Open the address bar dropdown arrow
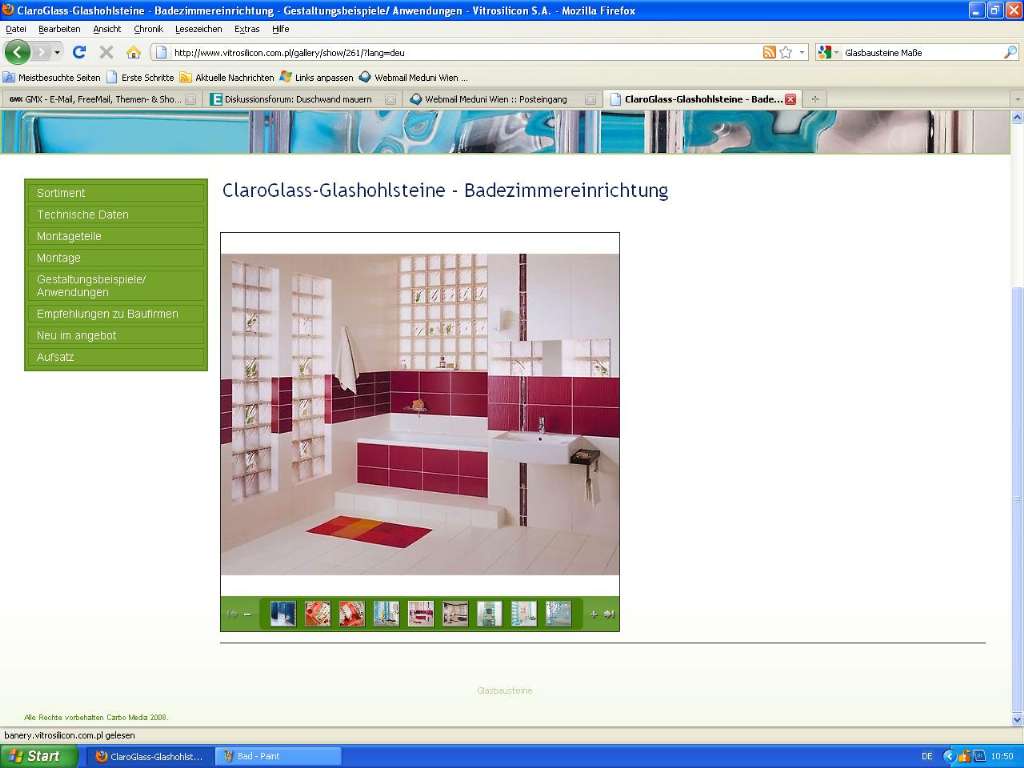 point(802,52)
